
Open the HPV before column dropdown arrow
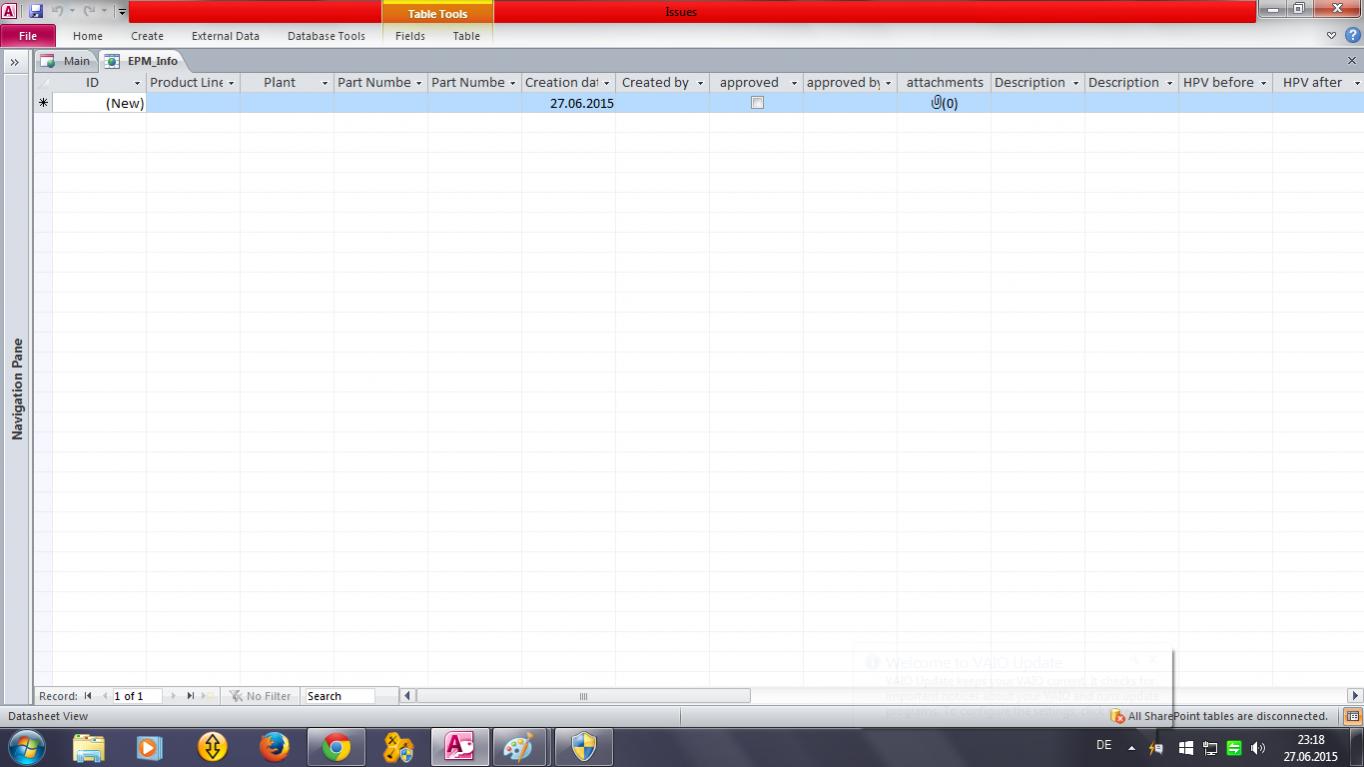pyautogui.click(x=1263, y=83)
